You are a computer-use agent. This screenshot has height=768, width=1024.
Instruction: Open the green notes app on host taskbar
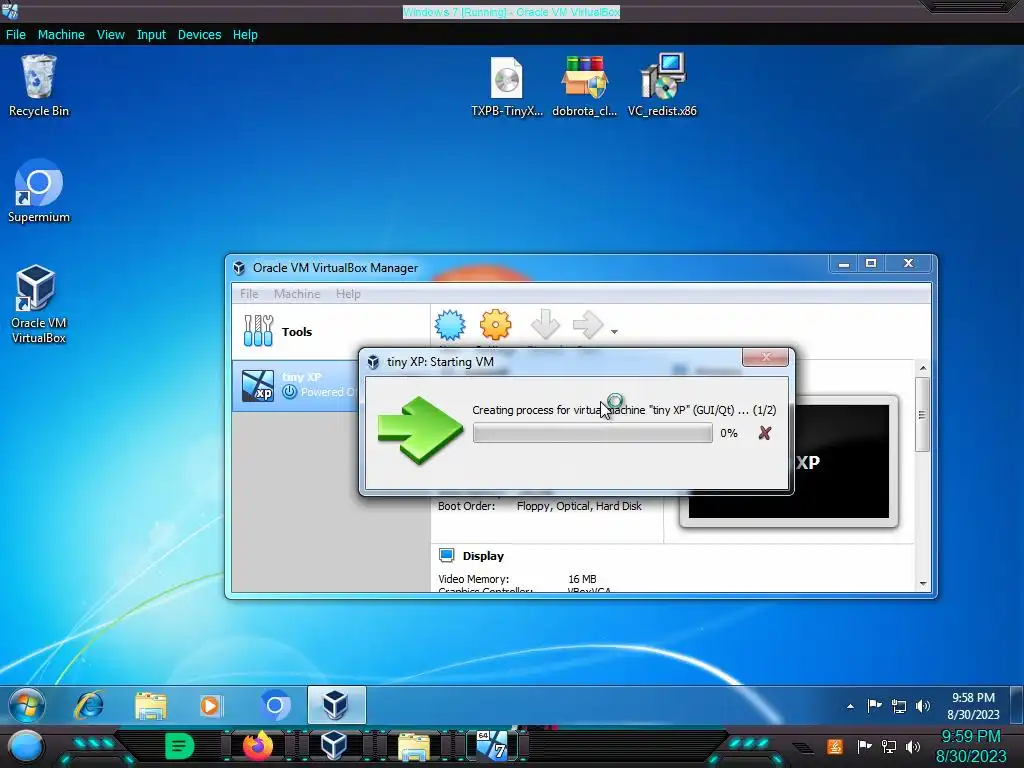179,746
